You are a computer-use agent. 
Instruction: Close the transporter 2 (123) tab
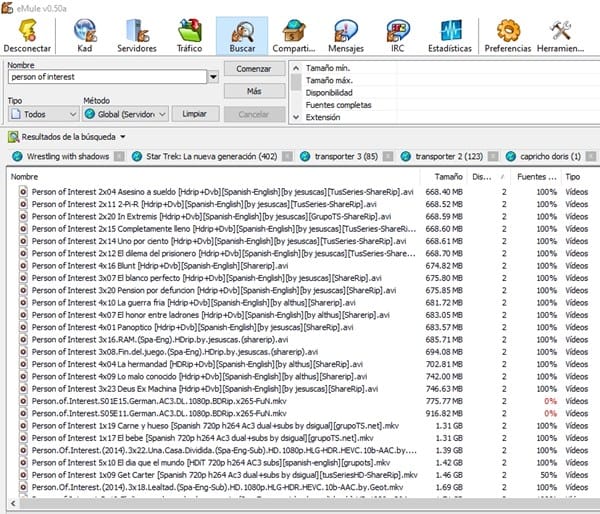click(x=493, y=156)
